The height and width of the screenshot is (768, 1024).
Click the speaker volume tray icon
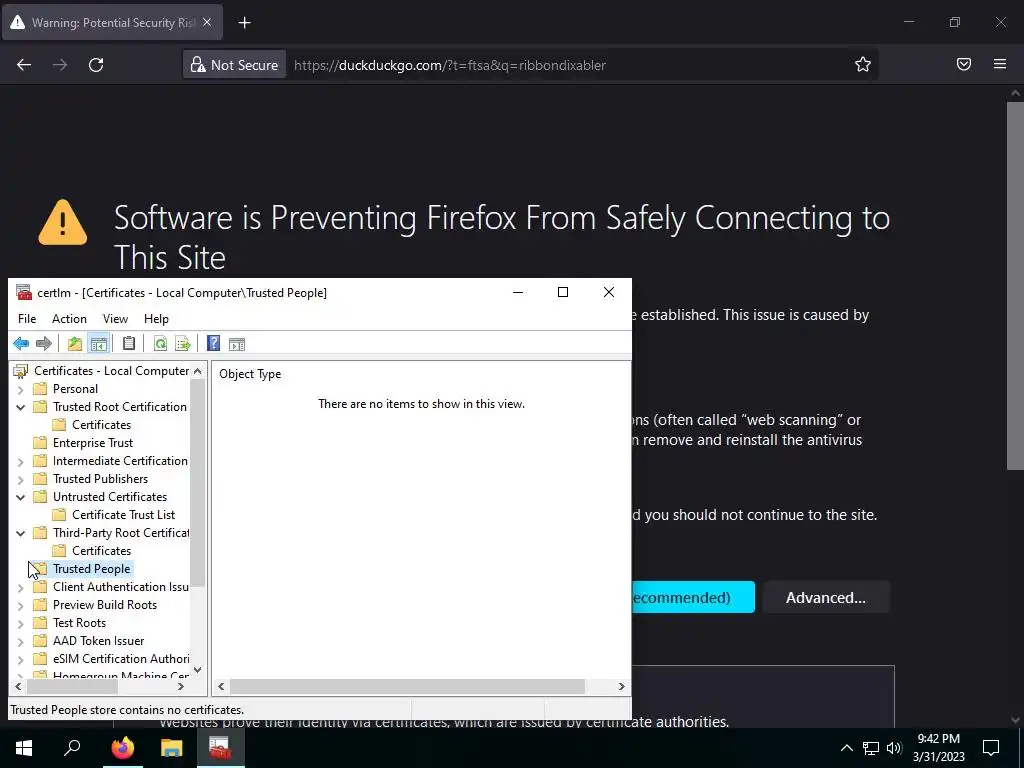pos(894,748)
